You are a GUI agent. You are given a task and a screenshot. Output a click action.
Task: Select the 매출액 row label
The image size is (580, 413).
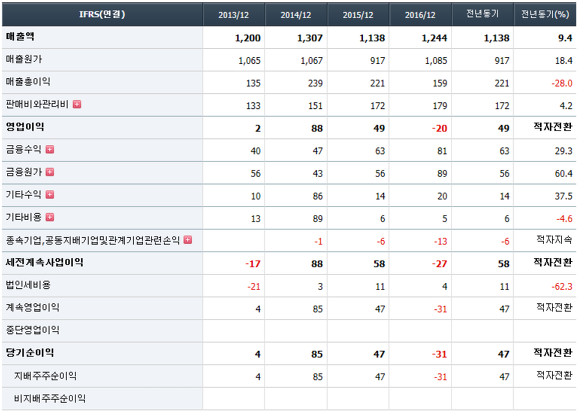tap(20, 37)
